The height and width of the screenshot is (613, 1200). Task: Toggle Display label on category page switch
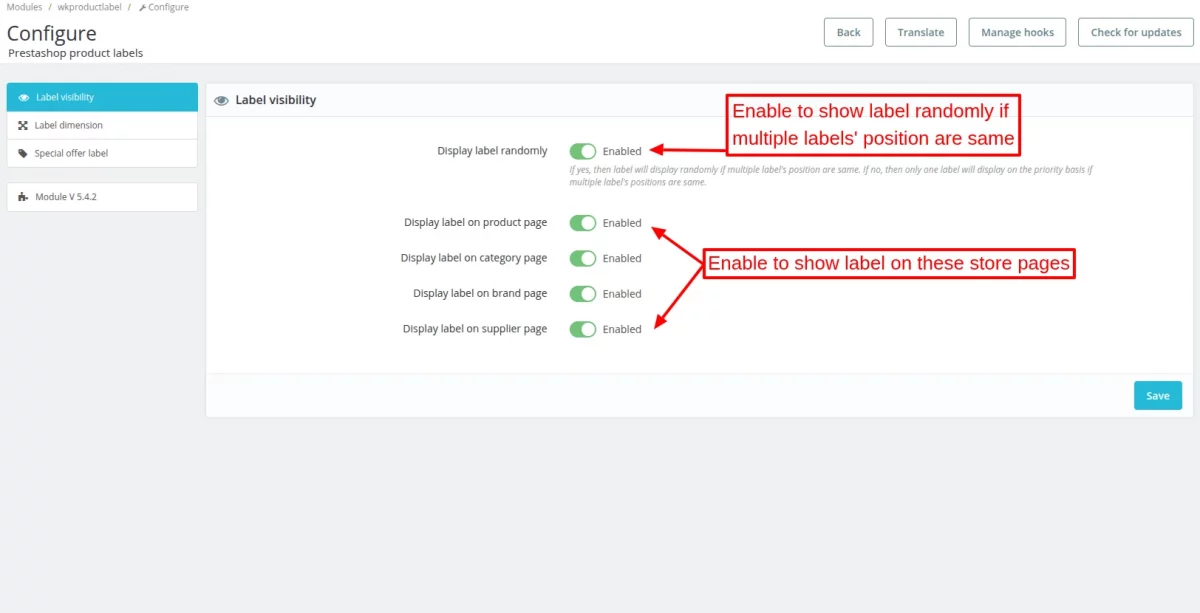point(583,258)
